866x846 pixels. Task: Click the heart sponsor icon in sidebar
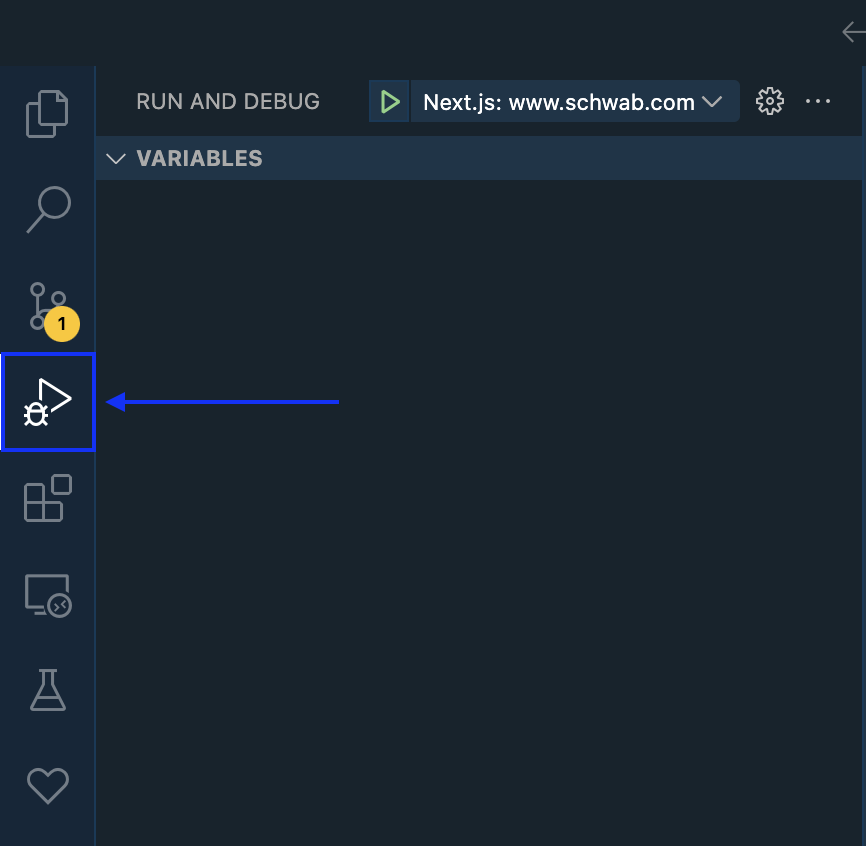click(47, 785)
